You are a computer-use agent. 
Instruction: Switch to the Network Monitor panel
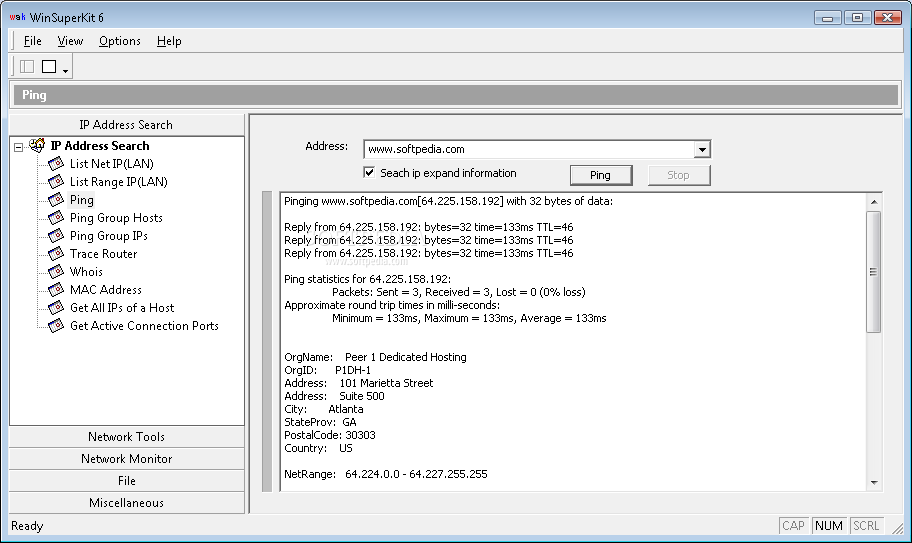click(127, 459)
